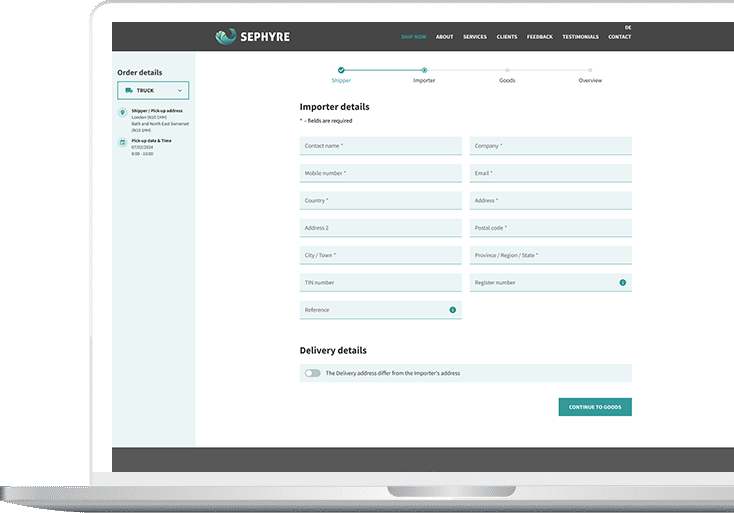The image size is (734, 513).
Task: Toggle the Delivery address differs switch
Action: coord(313,373)
